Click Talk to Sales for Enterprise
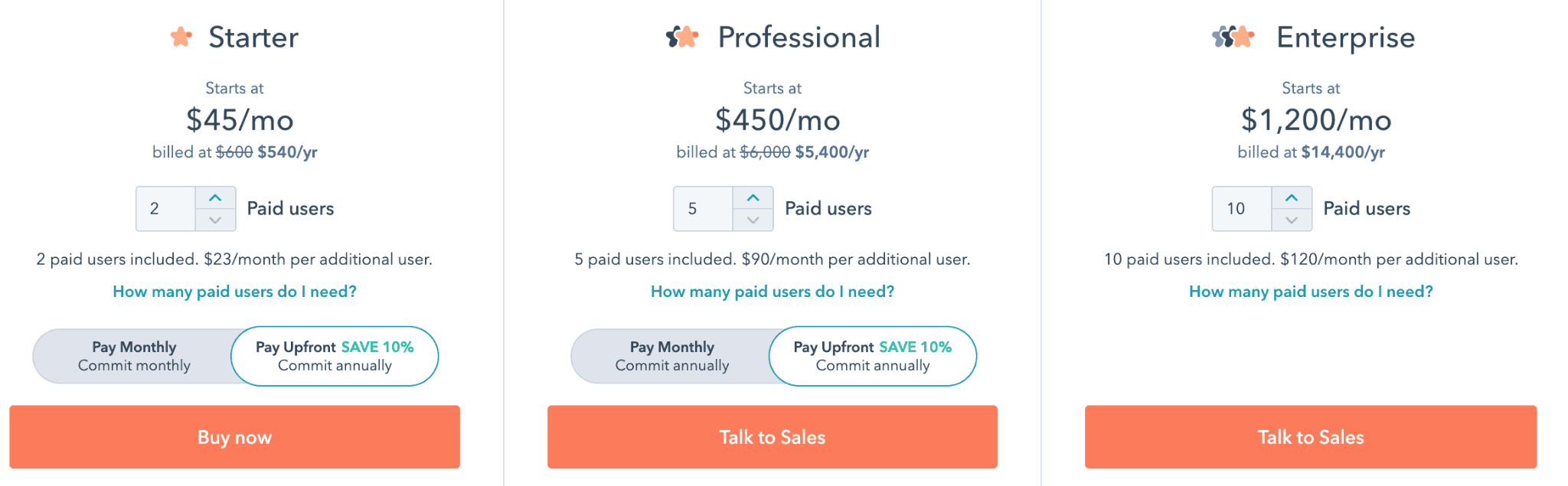Image resolution: width=1568 pixels, height=486 pixels. [x=1311, y=437]
